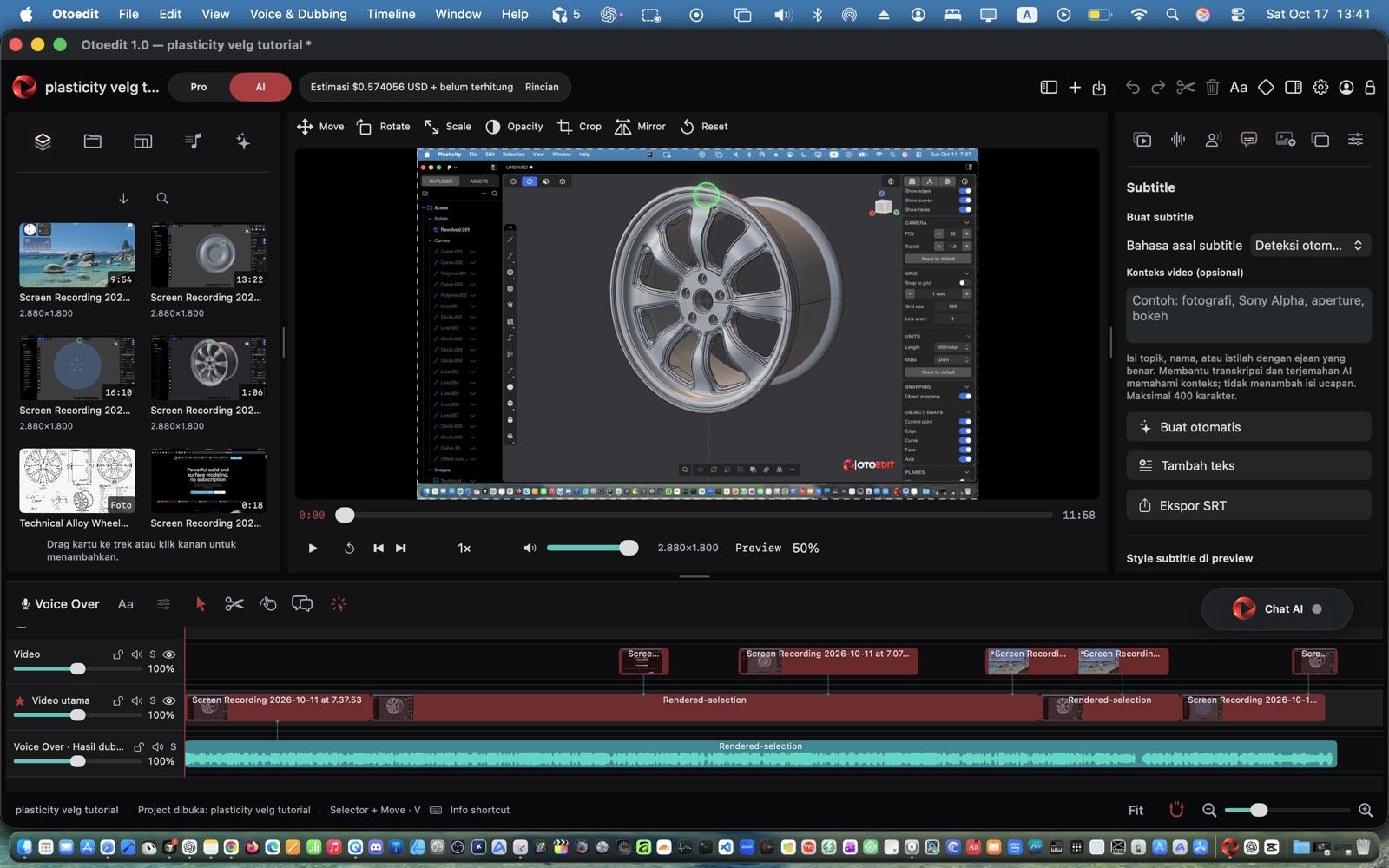Viewport: 1389px width, 868px height.
Task: Change the 1x playback speed
Action: click(x=464, y=548)
